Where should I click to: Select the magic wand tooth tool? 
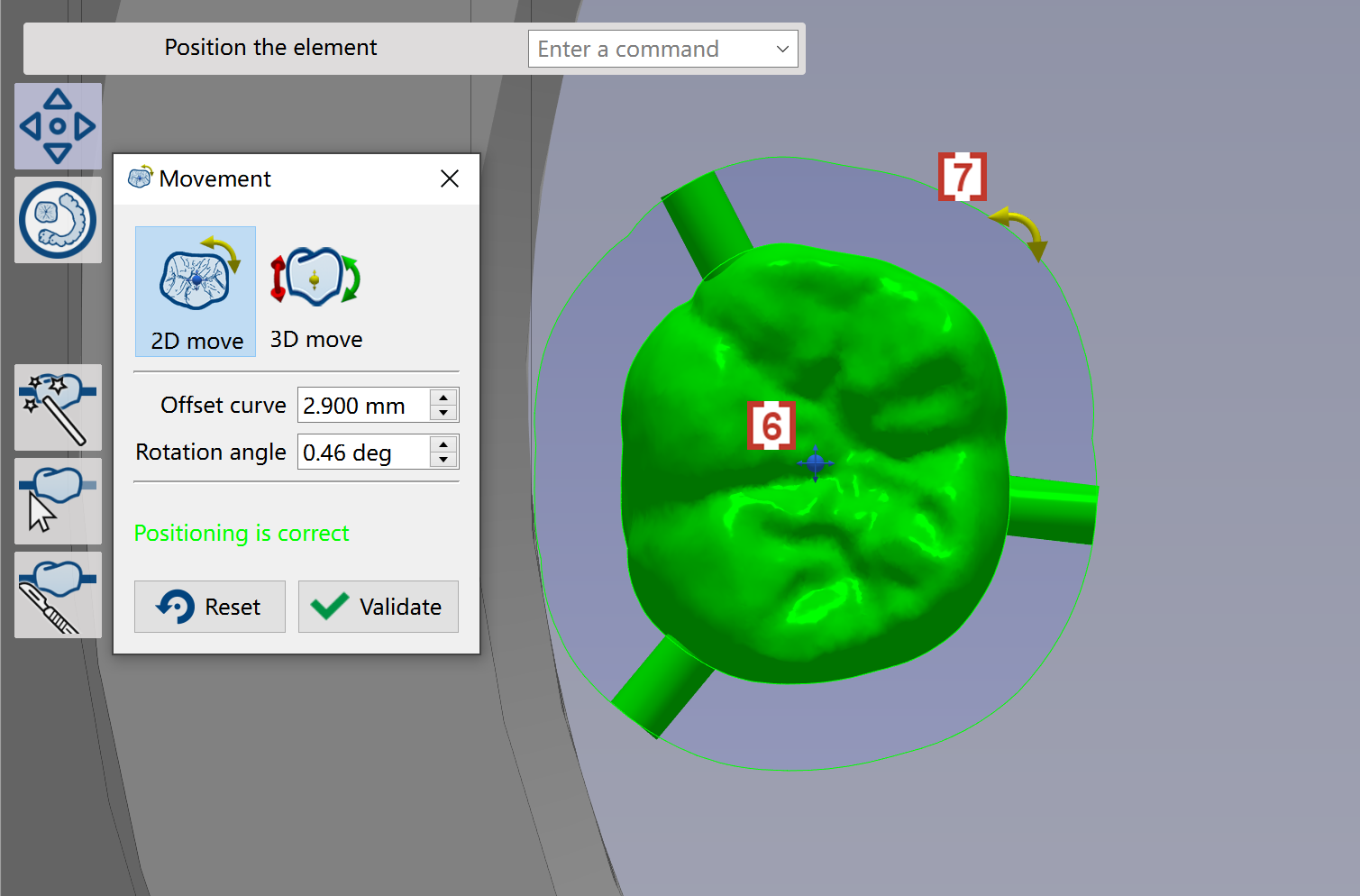click(x=58, y=407)
